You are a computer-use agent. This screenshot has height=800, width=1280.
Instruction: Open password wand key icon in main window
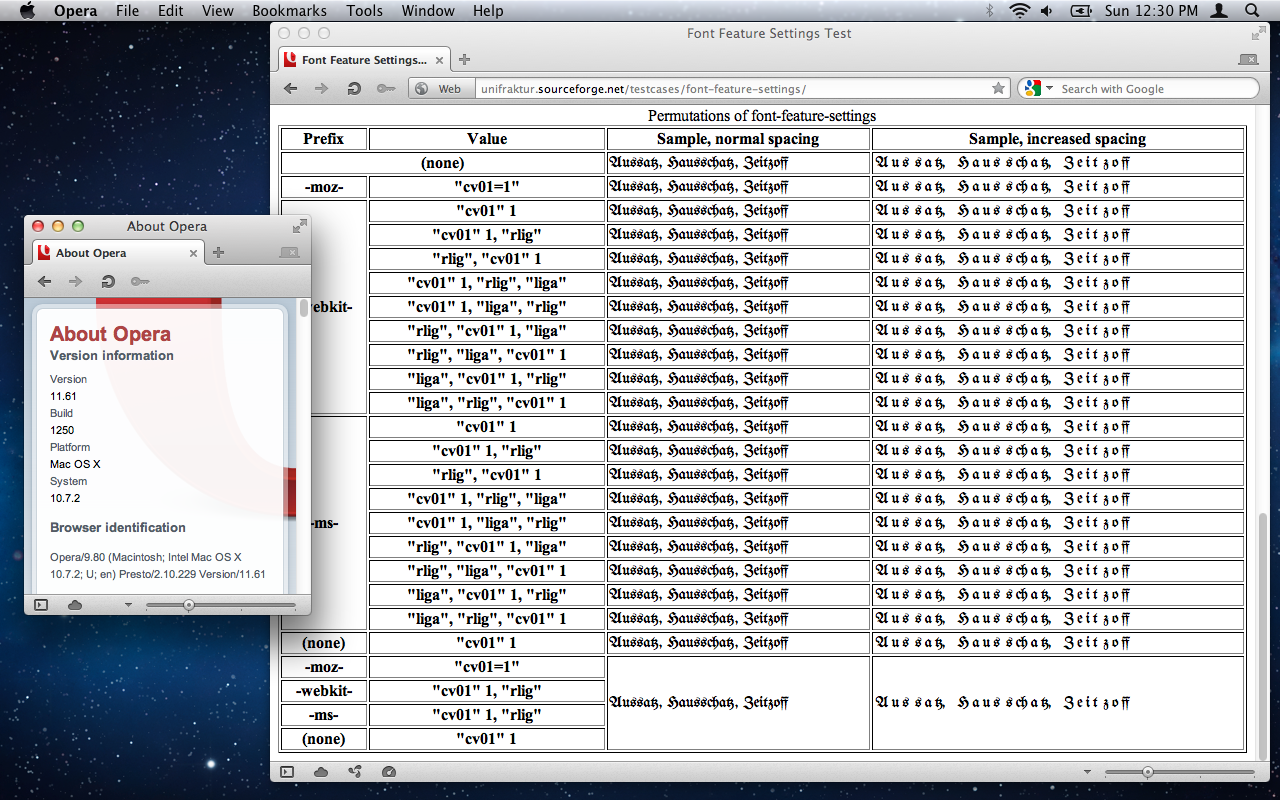tap(386, 88)
